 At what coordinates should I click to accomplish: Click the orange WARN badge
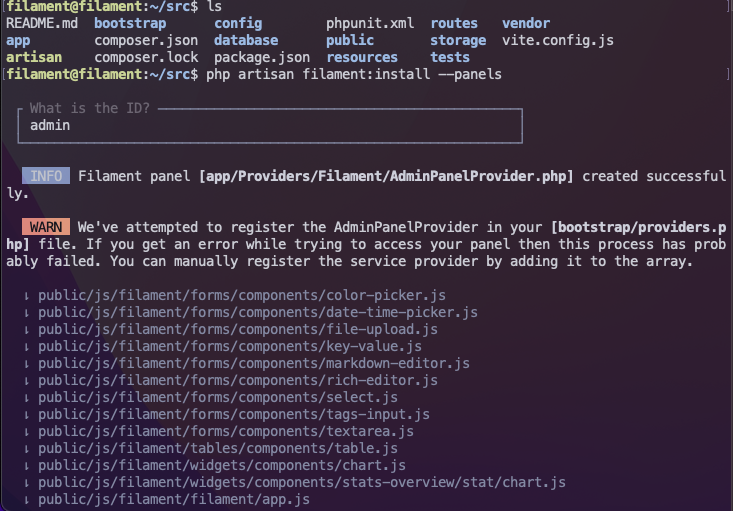point(46,227)
